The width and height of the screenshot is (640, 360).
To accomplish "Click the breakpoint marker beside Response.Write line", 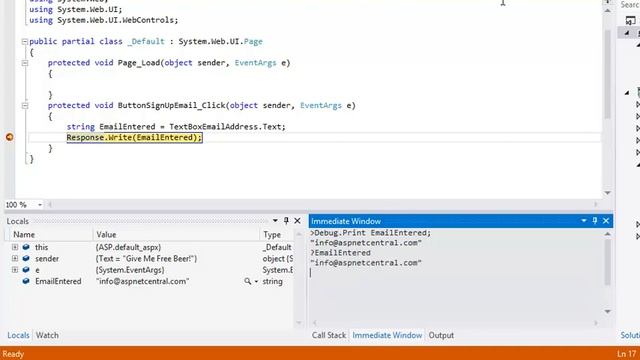I will [x=9, y=137].
